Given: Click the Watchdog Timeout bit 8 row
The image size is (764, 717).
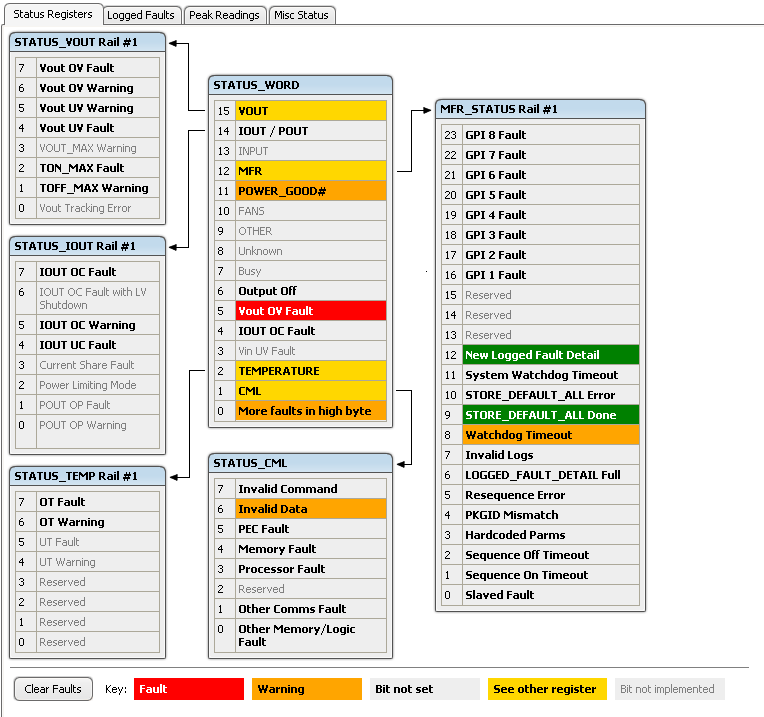Looking at the screenshot, I should tap(550, 435).
